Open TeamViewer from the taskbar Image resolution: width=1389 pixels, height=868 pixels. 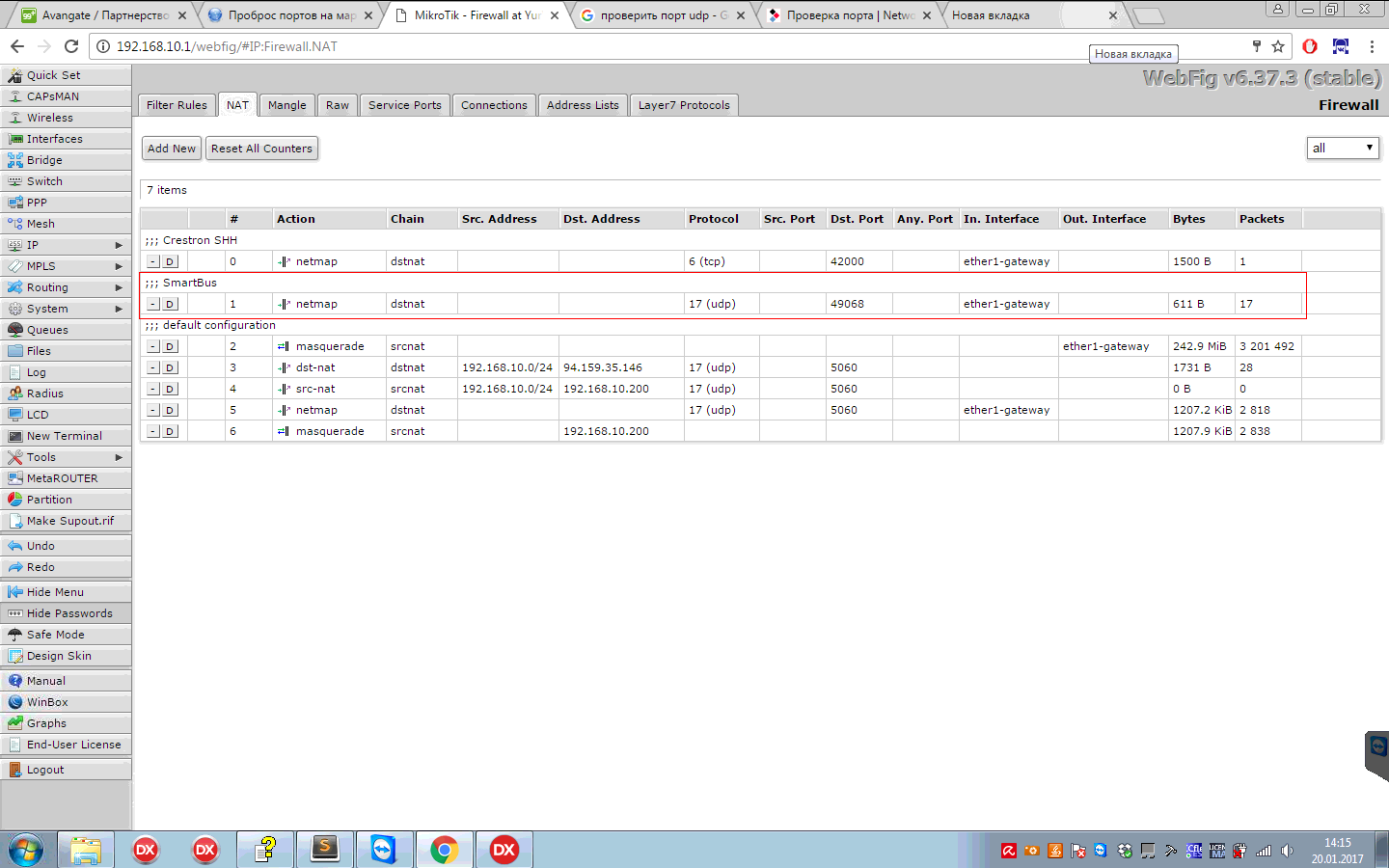[x=384, y=850]
